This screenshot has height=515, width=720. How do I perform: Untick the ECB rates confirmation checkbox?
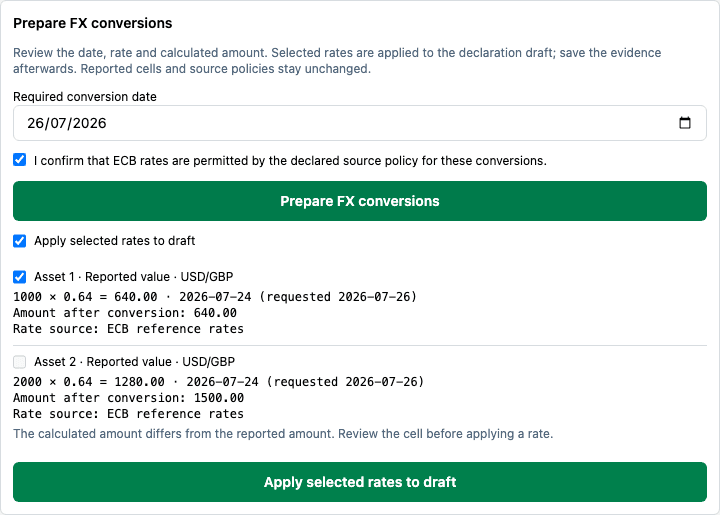pos(19,160)
